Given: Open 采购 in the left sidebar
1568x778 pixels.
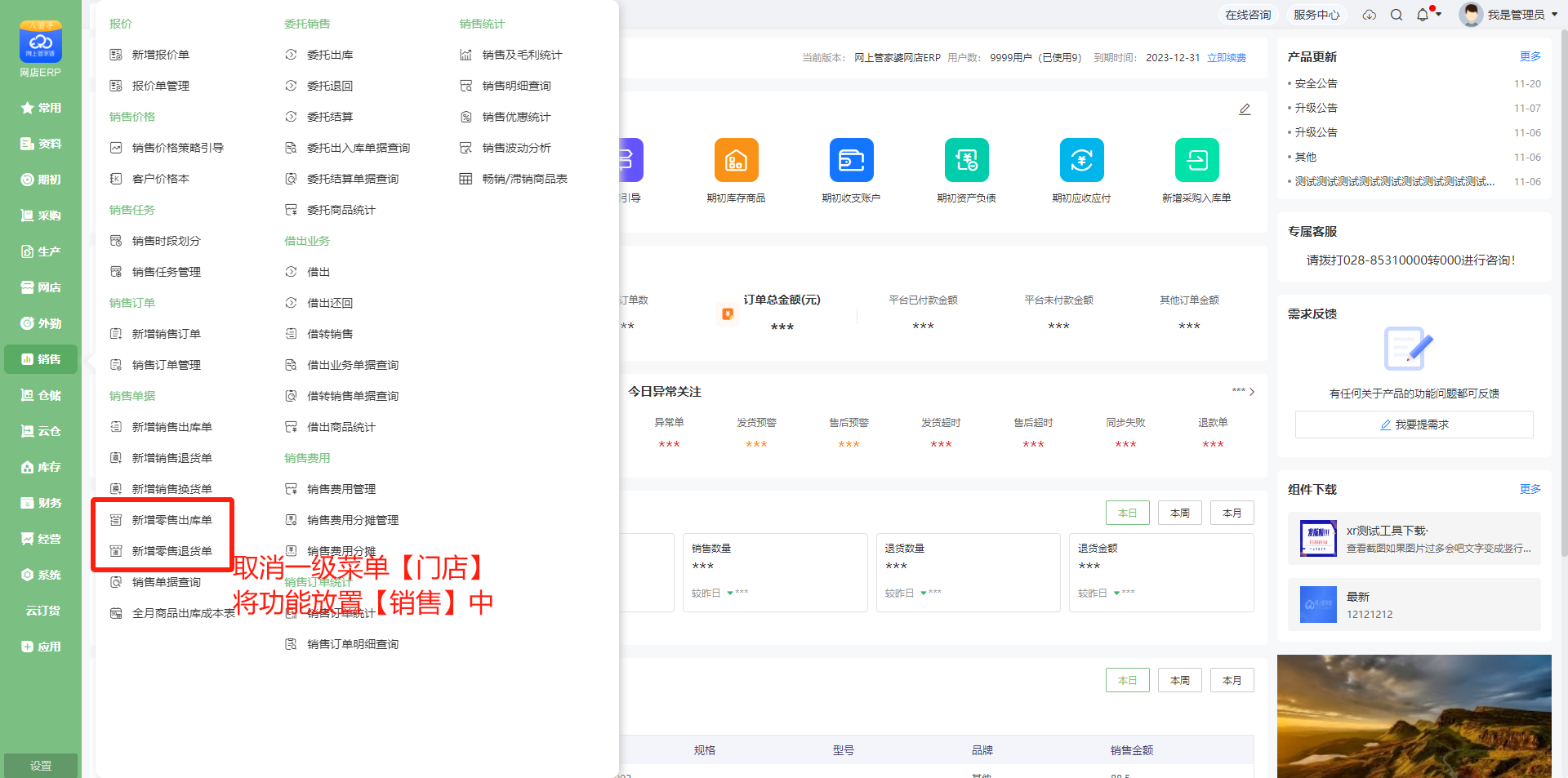Looking at the screenshot, I should [41, 216].
